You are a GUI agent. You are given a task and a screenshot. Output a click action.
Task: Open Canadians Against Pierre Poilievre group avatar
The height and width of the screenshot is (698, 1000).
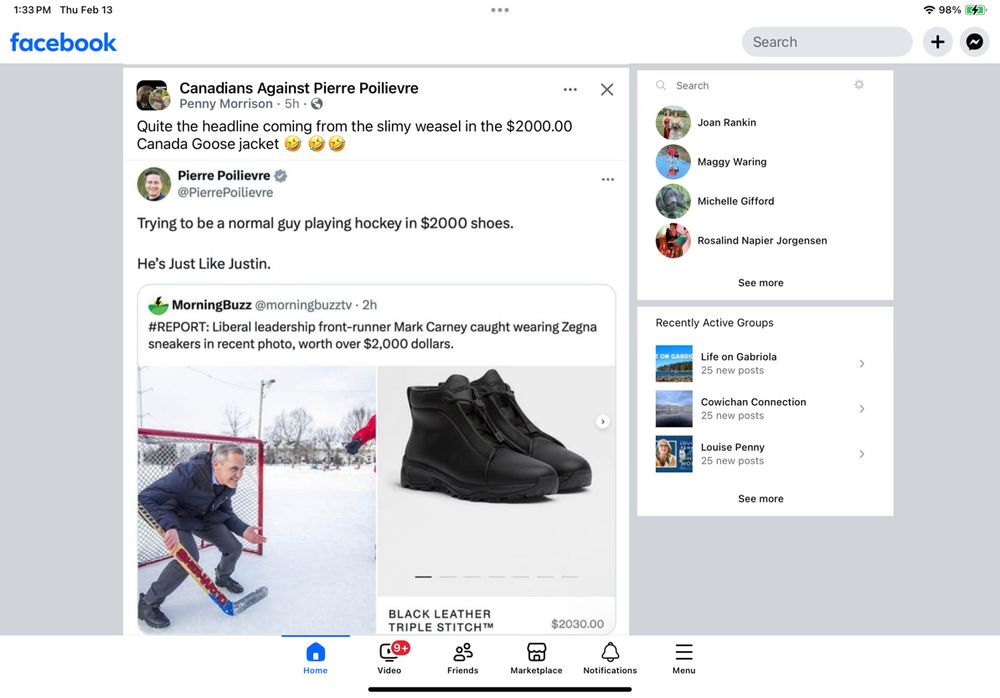tap(153, 95)
